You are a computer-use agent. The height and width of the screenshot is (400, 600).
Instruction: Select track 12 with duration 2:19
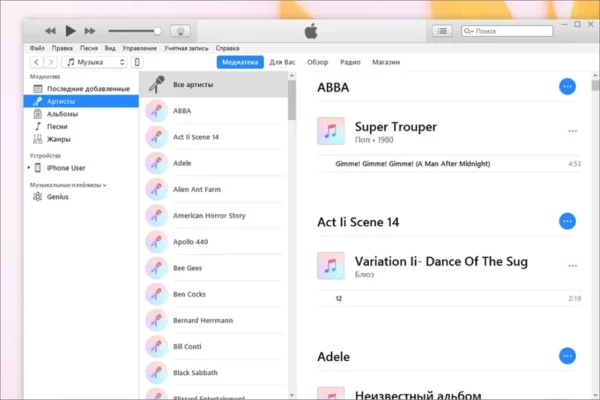pos(449,299)
